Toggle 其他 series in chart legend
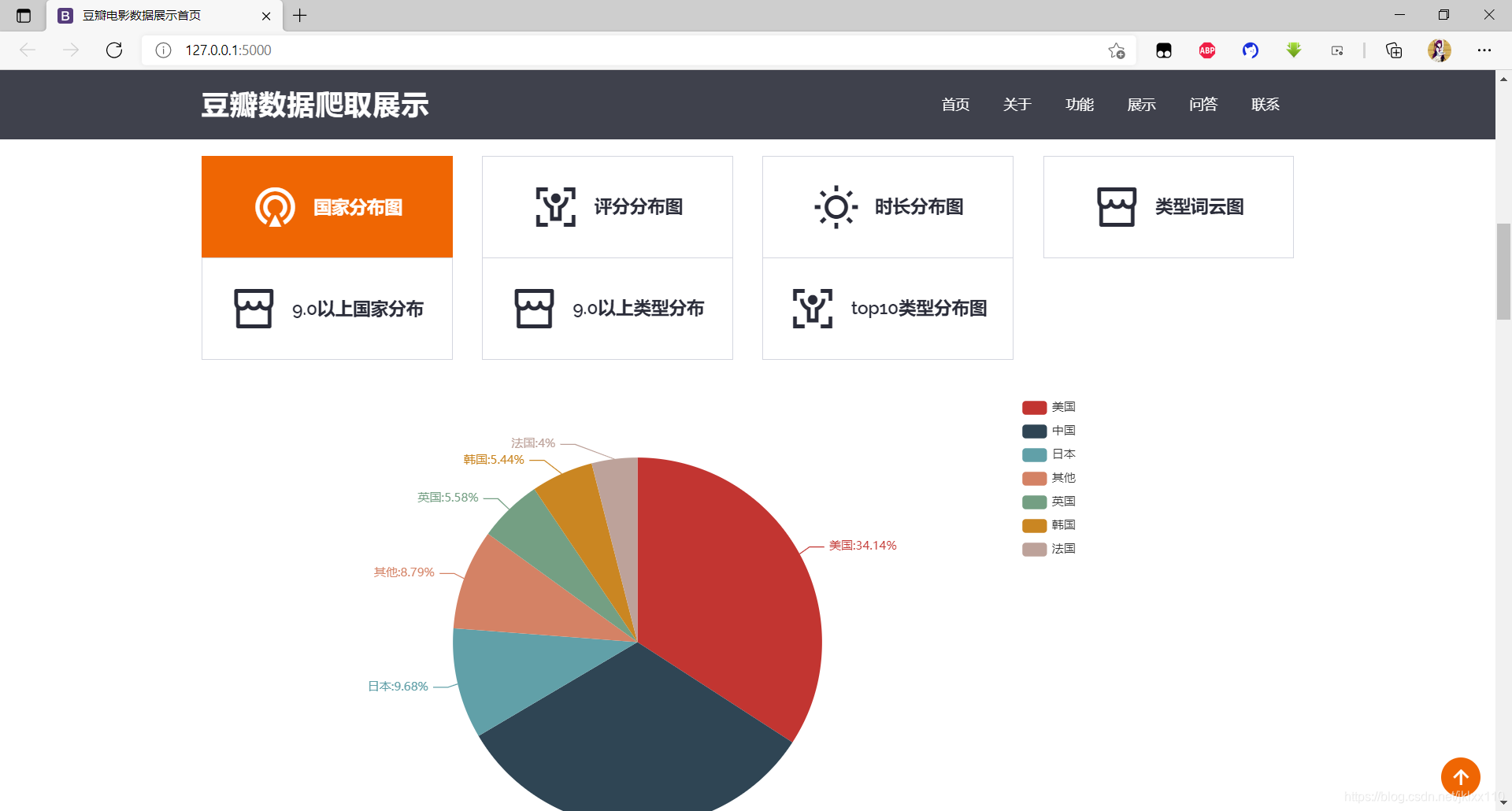This screenshot has width=1512, height=811. coord(1049,478)
